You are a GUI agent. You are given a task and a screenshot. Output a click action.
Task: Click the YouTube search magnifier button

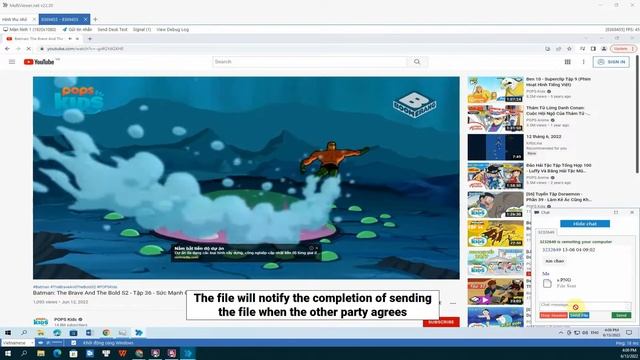click(x=417, y=62)
